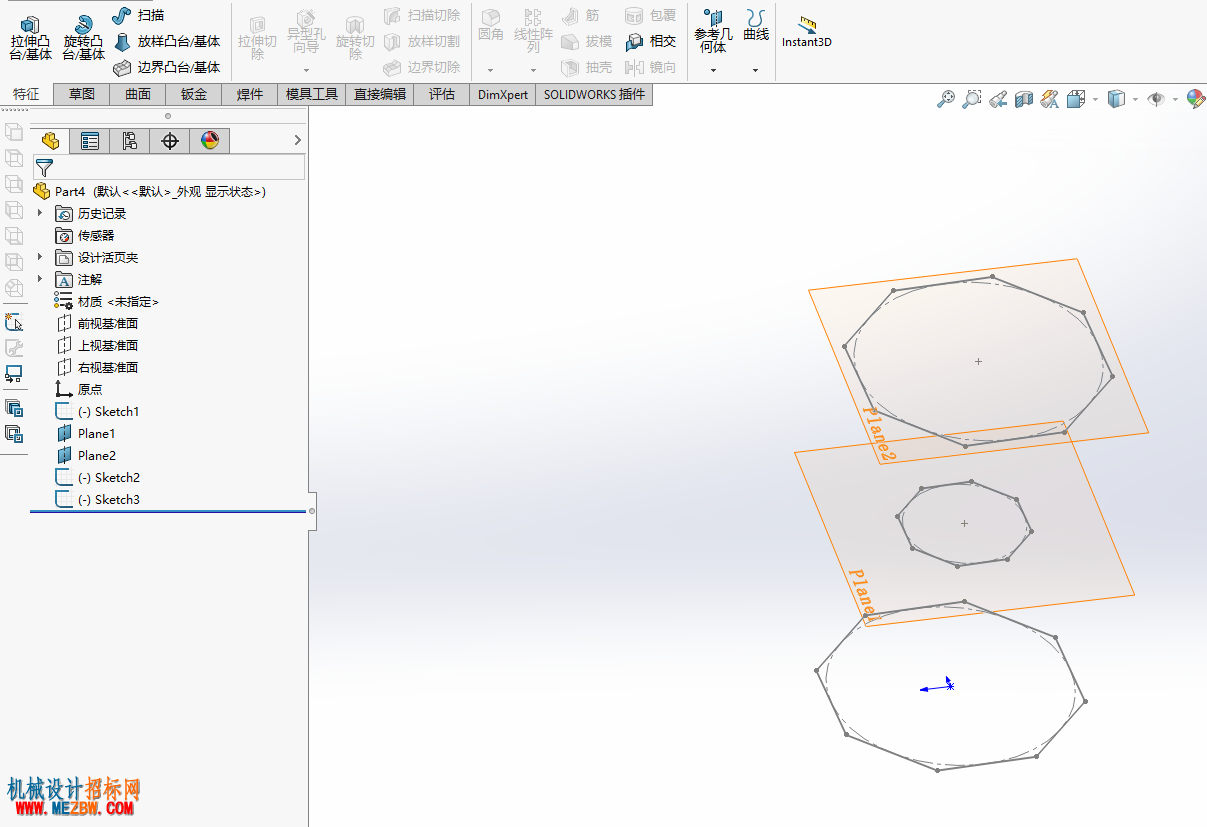Open the DimXpertManager tab
The image size is (1207, 827).
coord(170,141)
